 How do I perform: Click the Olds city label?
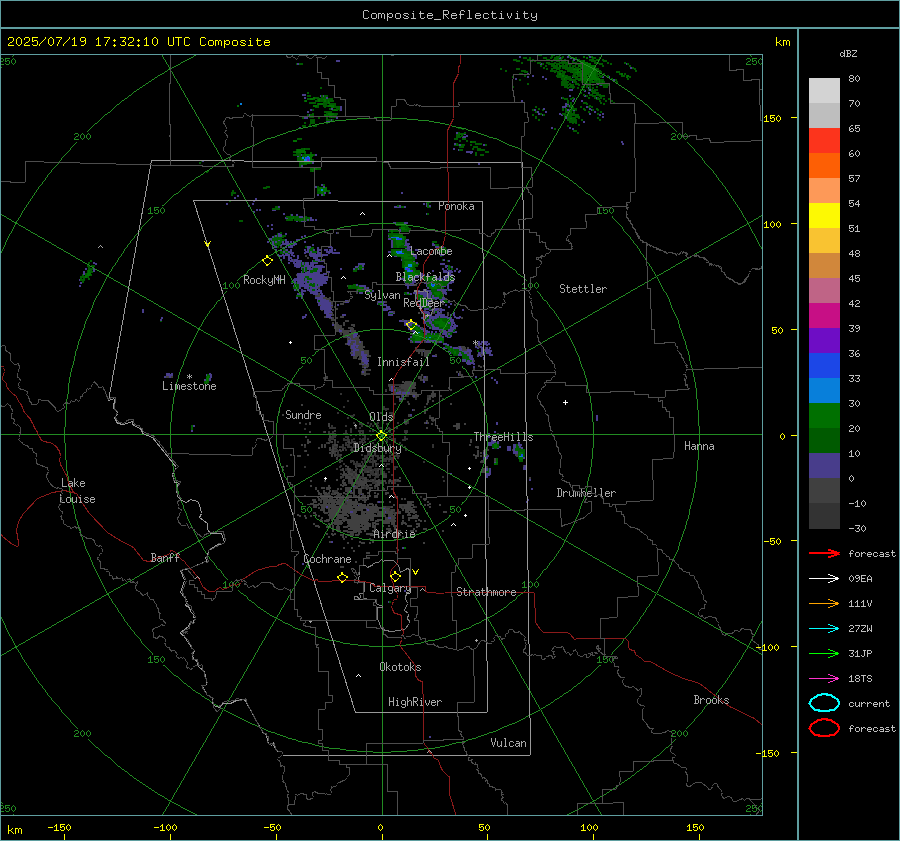pyautogui.click(x=381, y=417)
